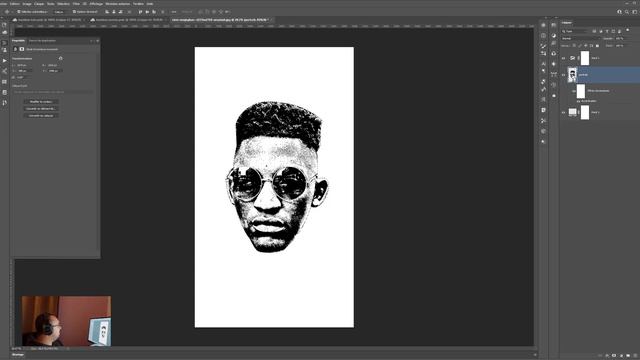Collapse the Properties panel double-arrow icon
The width and height of the screenshot is (640, 360).
(x=91, y=40)
